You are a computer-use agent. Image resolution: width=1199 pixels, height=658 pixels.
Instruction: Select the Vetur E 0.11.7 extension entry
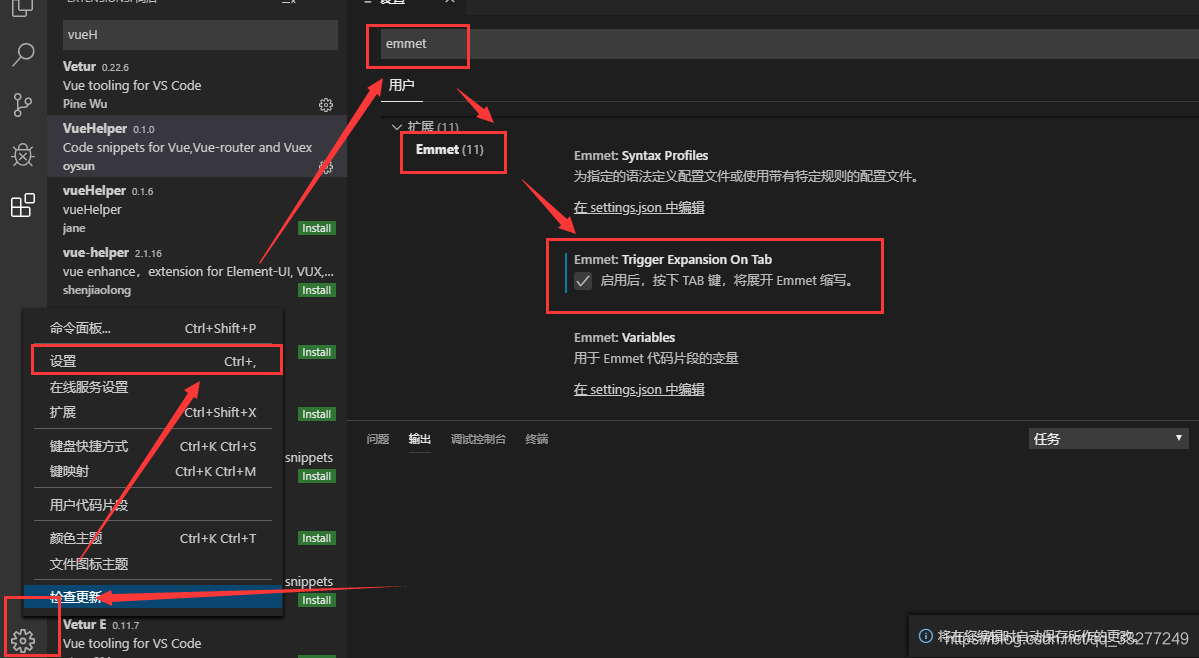197,638
